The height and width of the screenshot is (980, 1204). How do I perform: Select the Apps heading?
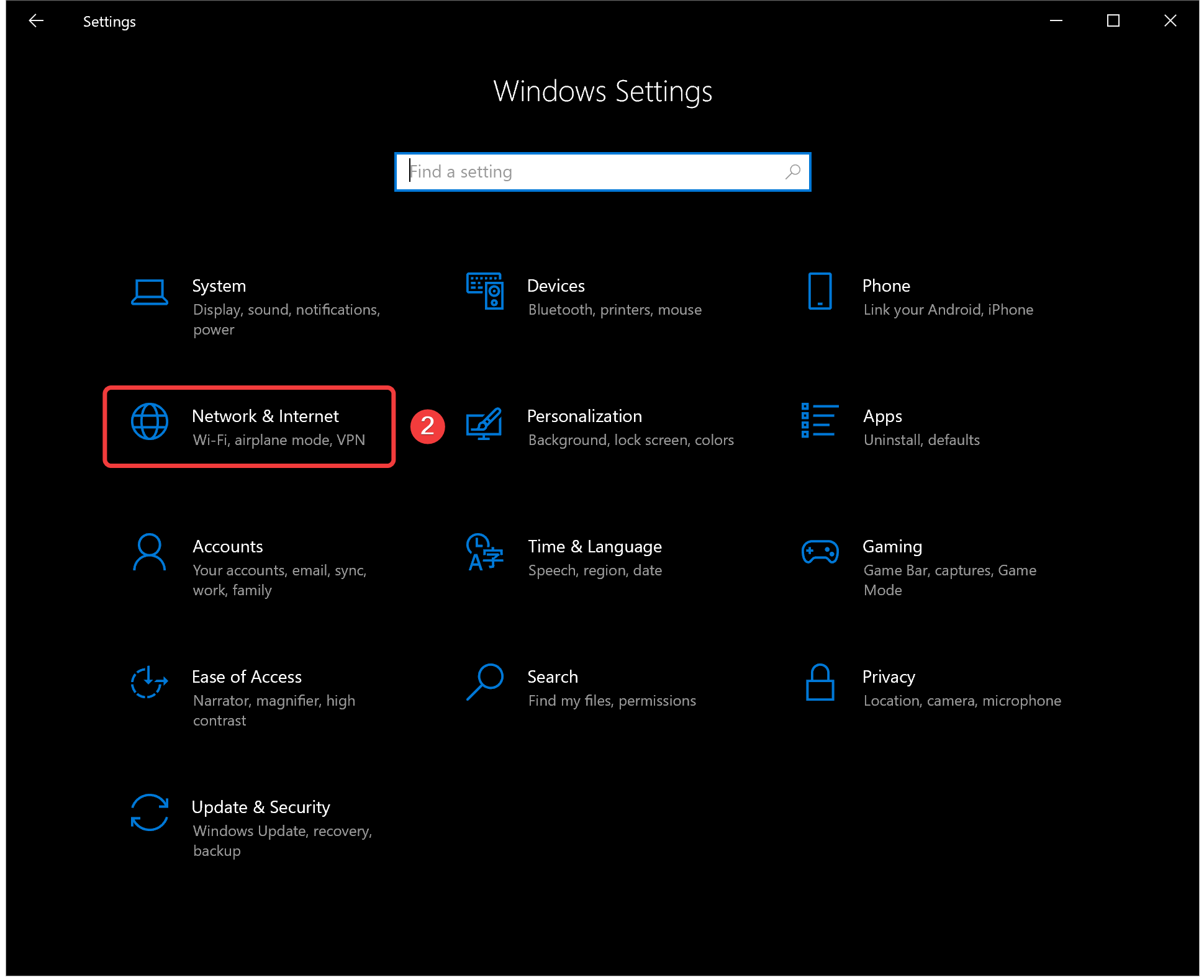882,417
